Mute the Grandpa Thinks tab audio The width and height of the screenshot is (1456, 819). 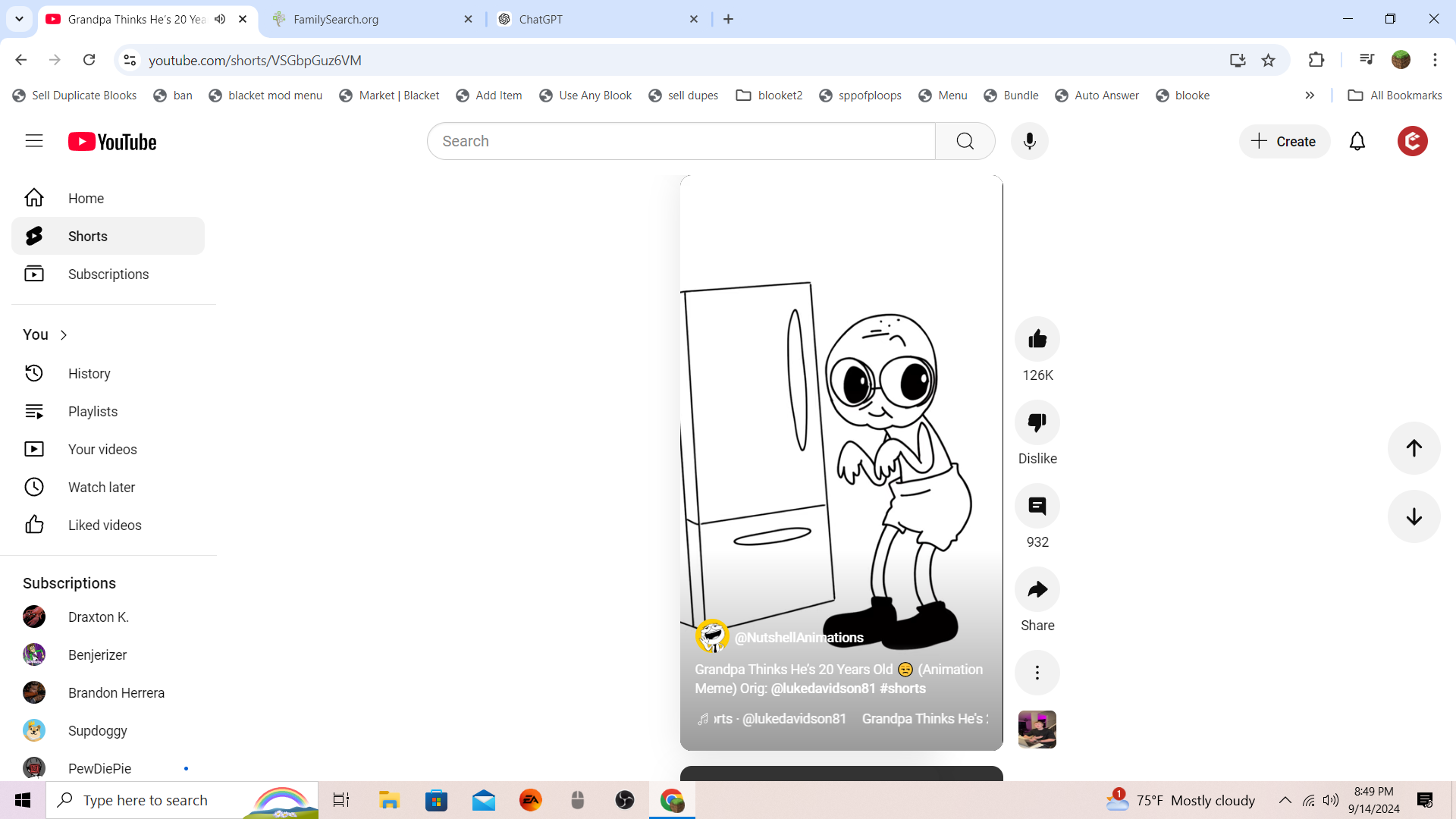click(x=220, y=19)
